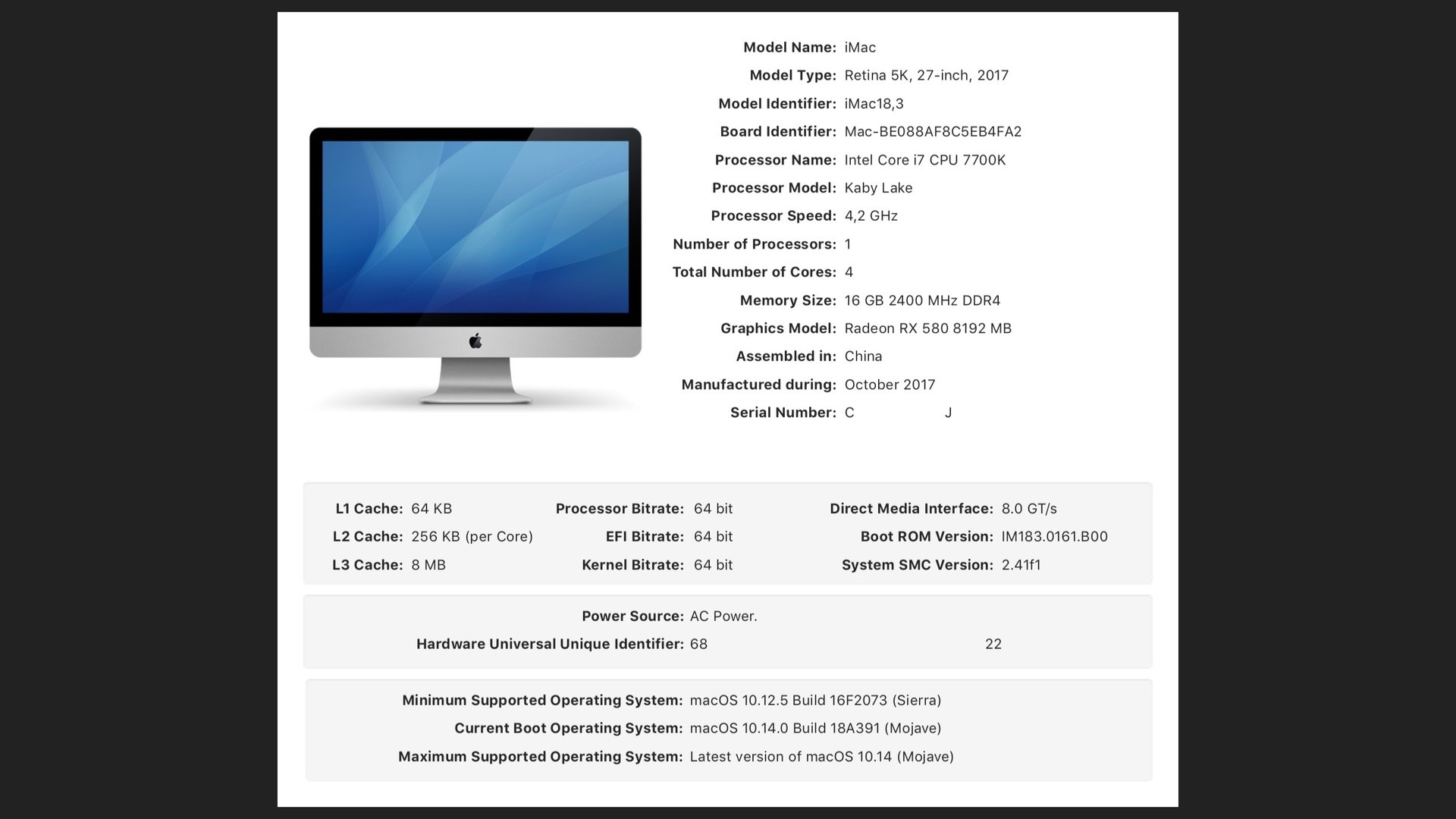Select Processor Bitrate "64 bit" value
This screenshot has height=819, width=1456.
pyautogui.click(x=713, y=509)
